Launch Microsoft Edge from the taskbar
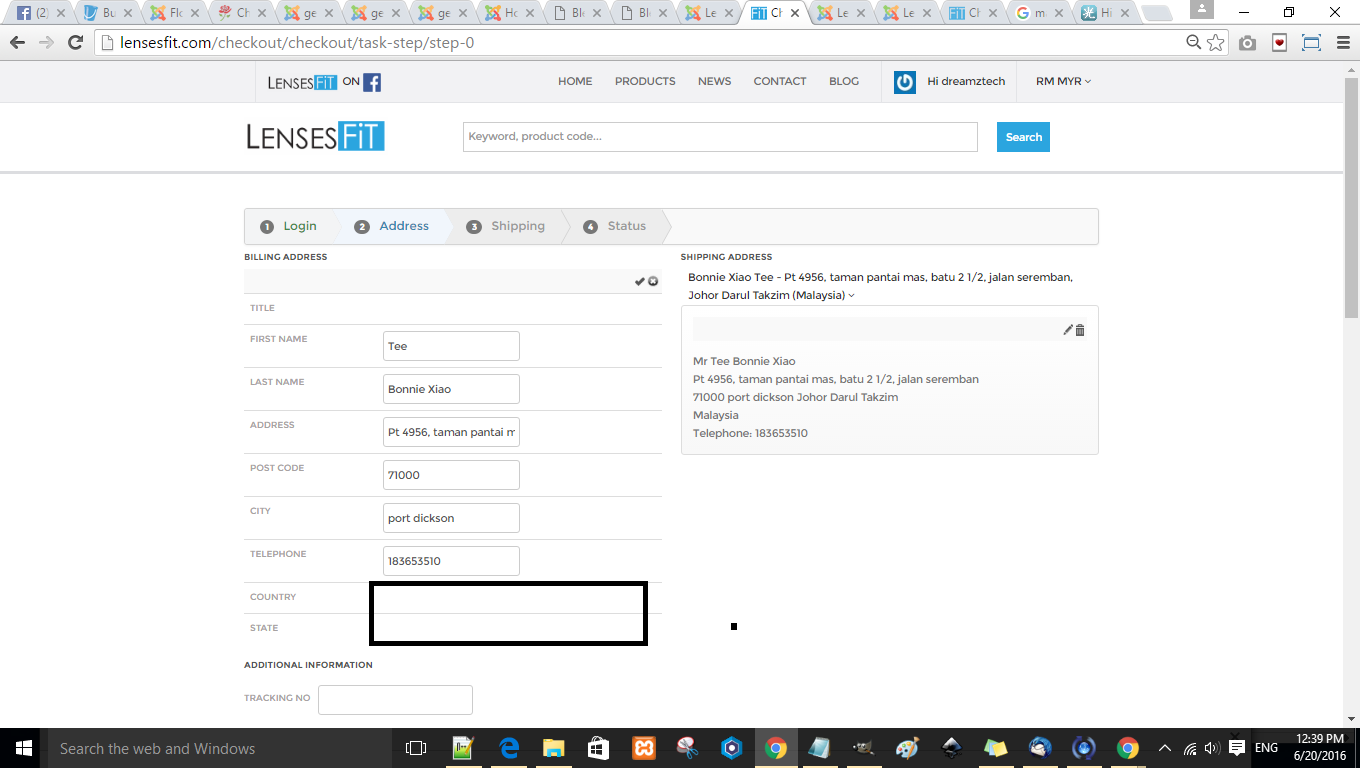Viewport: 1360px width, 768px height. pyautogui.click(x=508, y=748)
